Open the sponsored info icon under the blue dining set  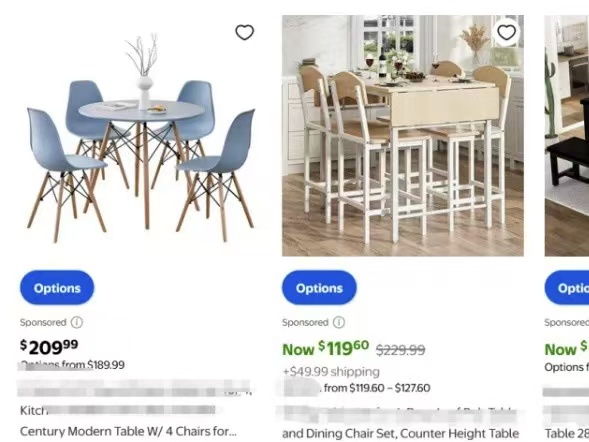click(77, 322)
